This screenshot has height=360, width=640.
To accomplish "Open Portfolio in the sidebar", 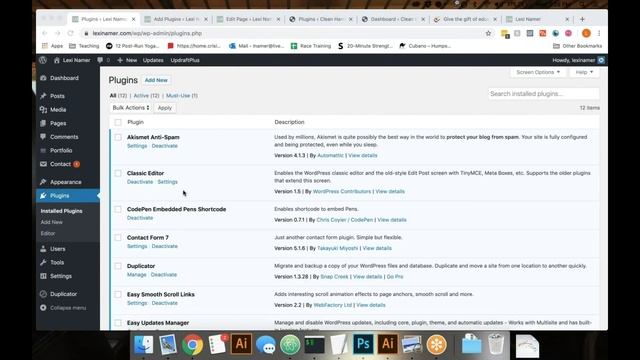I will (61, 151).
